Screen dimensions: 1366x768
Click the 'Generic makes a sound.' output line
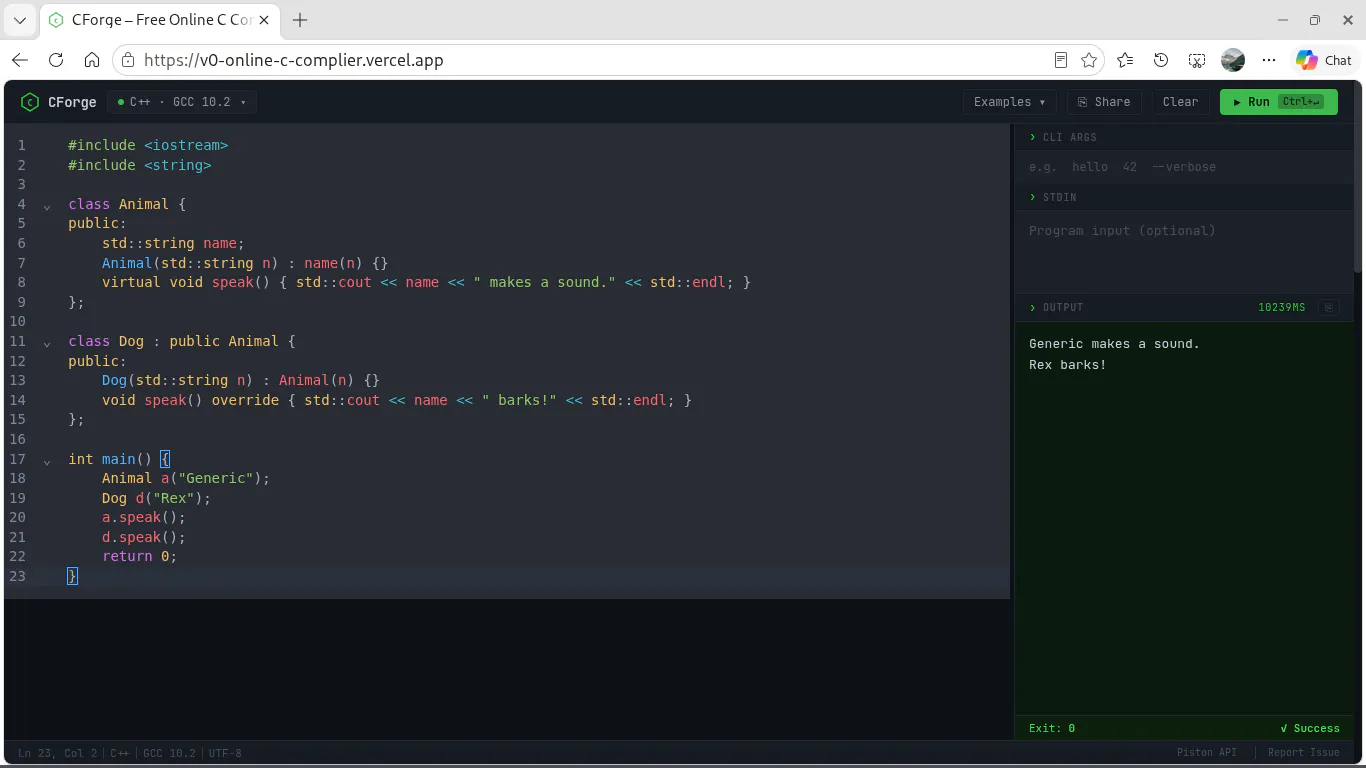(1114, 344)
